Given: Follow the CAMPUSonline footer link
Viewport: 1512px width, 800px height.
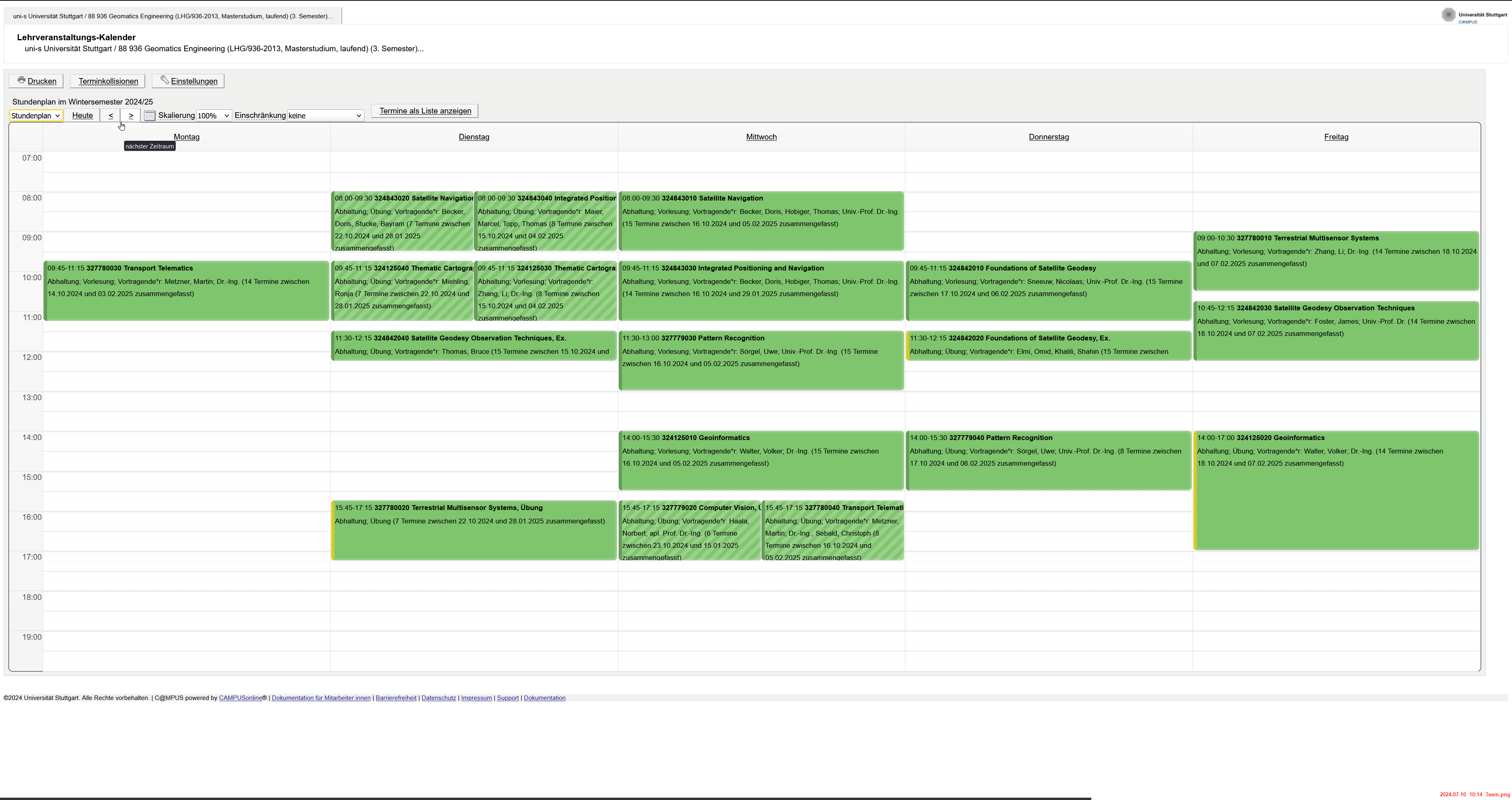Looking at the screenshot, I should click(241, 698).
